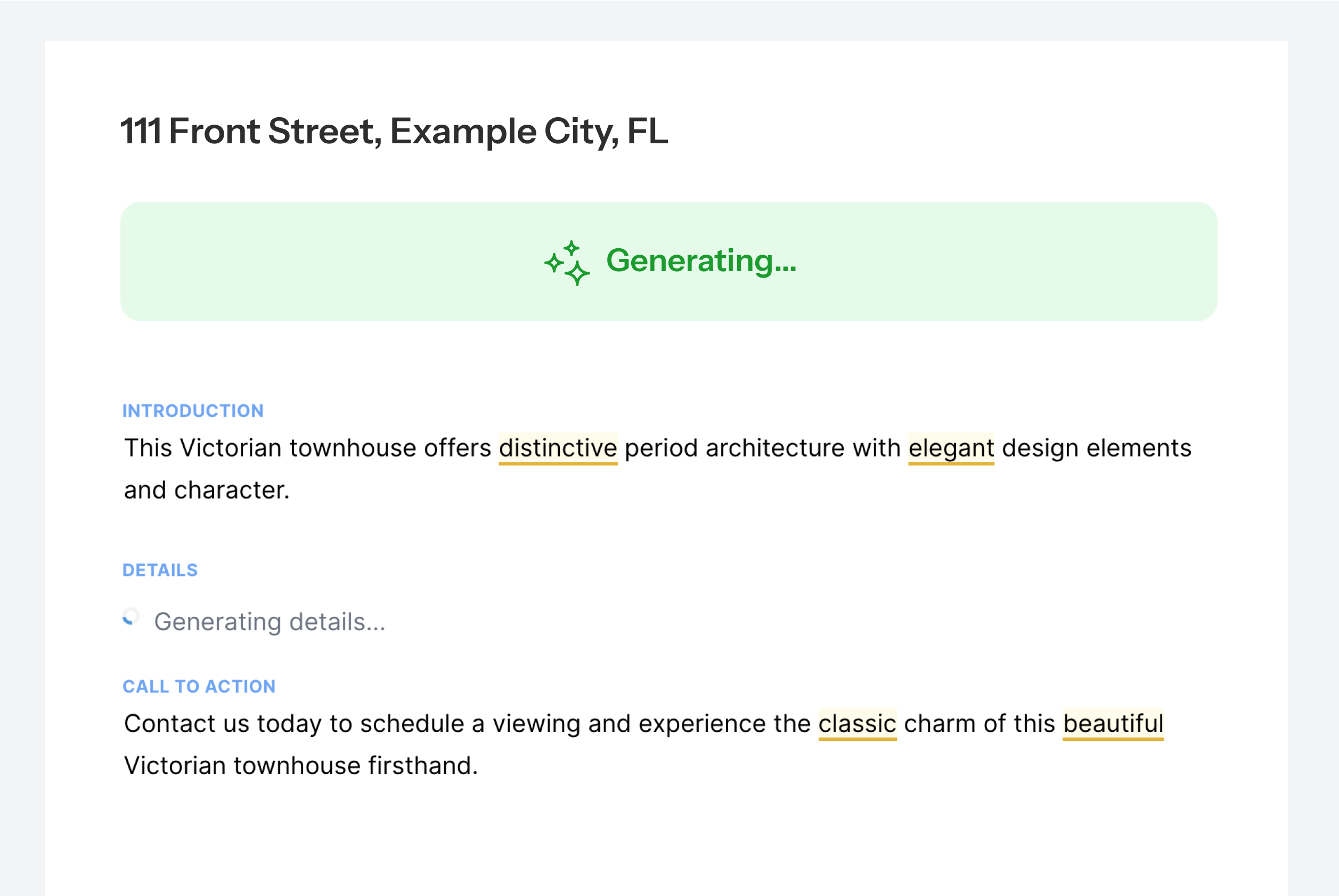This screenshot has height=896, width=1339.
Task: Click the sparkle icon in Generating banner
Action: coord(567,263)
